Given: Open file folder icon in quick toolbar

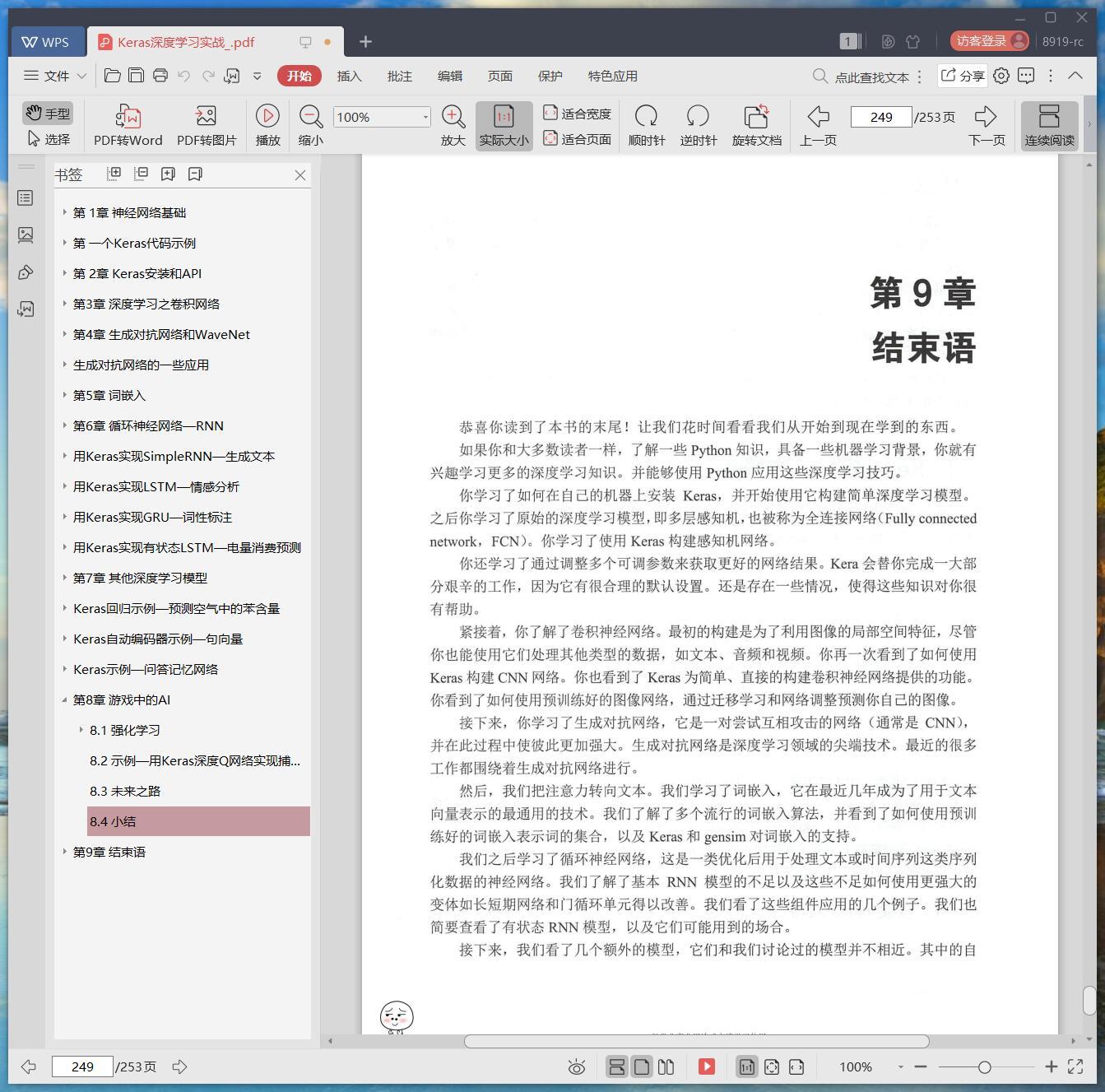Looking at the screenshot, I should point(113,76).
